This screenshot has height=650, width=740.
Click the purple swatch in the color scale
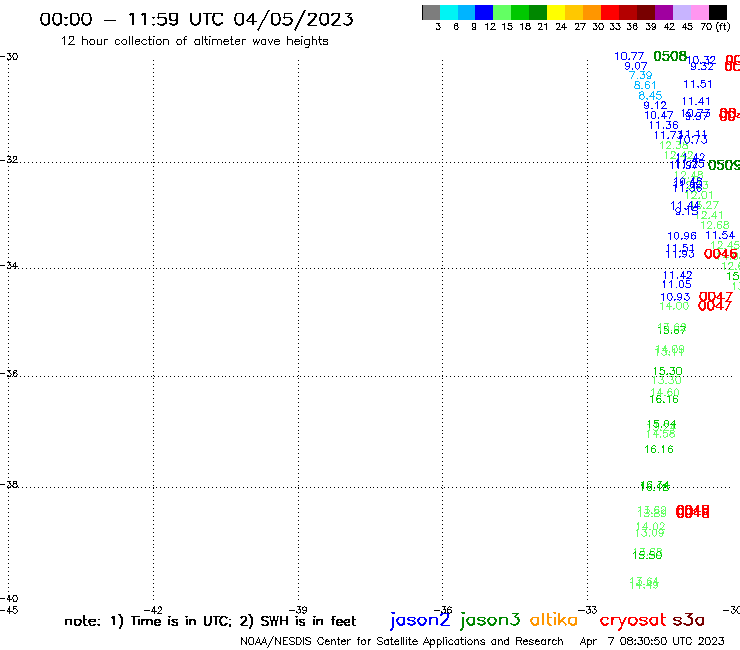[x=664, y=12]
